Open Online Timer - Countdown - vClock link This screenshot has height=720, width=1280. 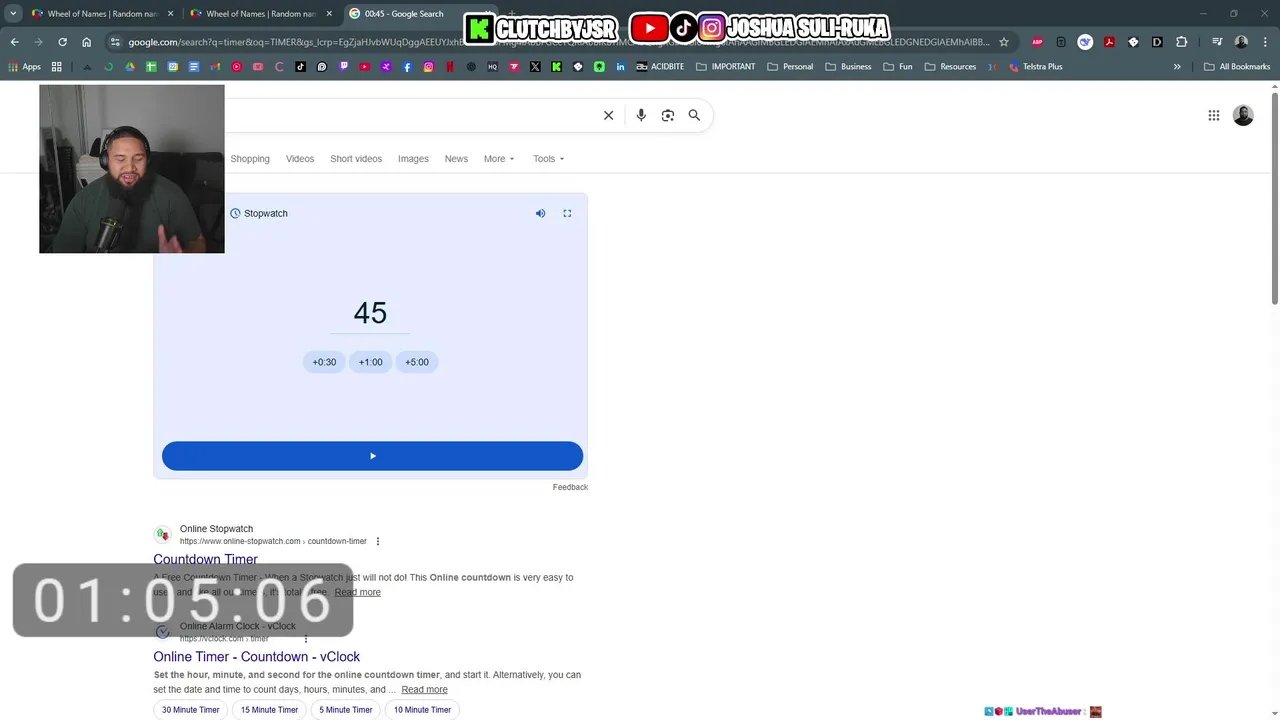pyautogui.click(x=256, y=657)
